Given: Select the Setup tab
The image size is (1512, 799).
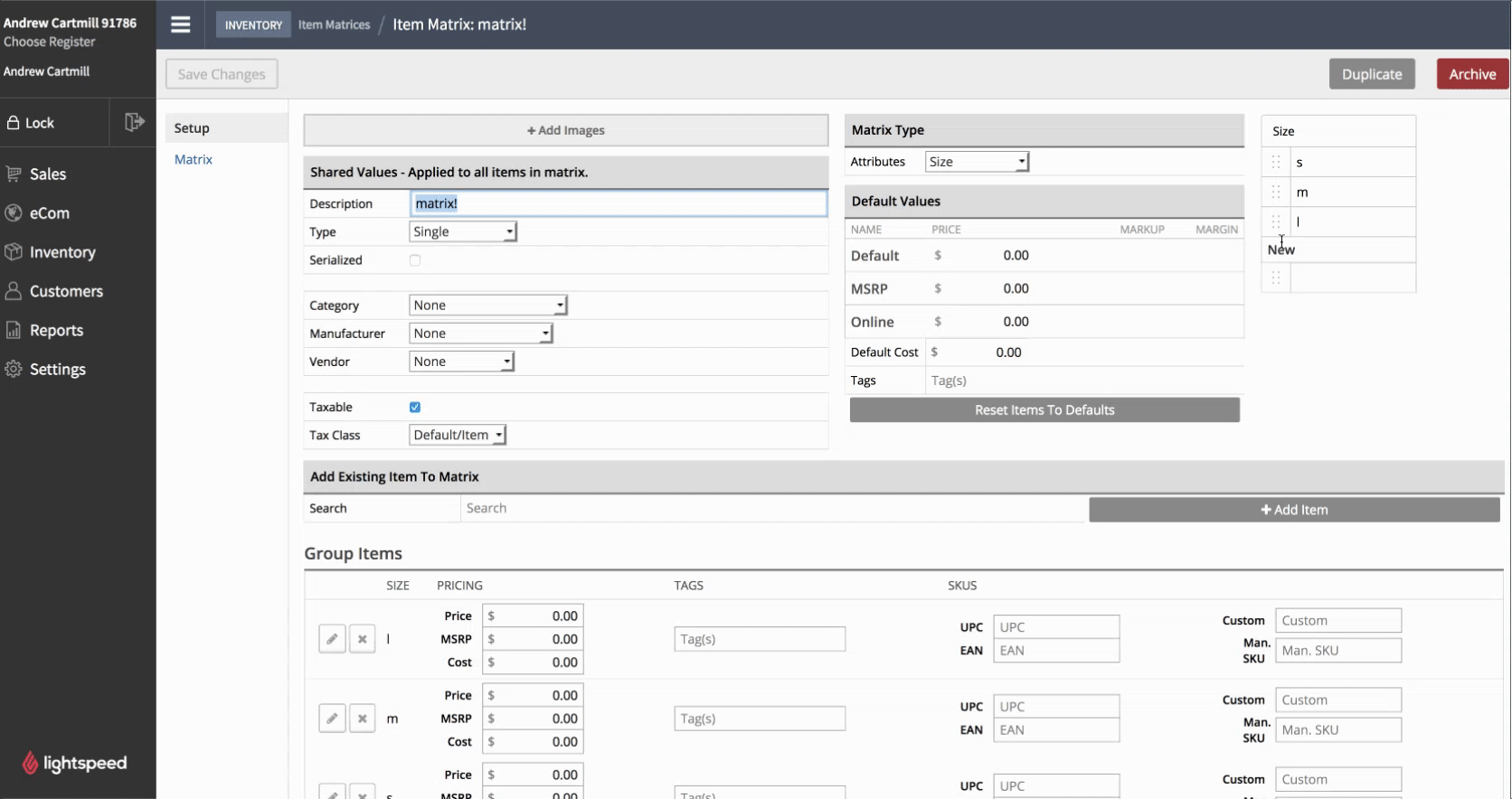Looking at the screenshot, I should (226, 128).
